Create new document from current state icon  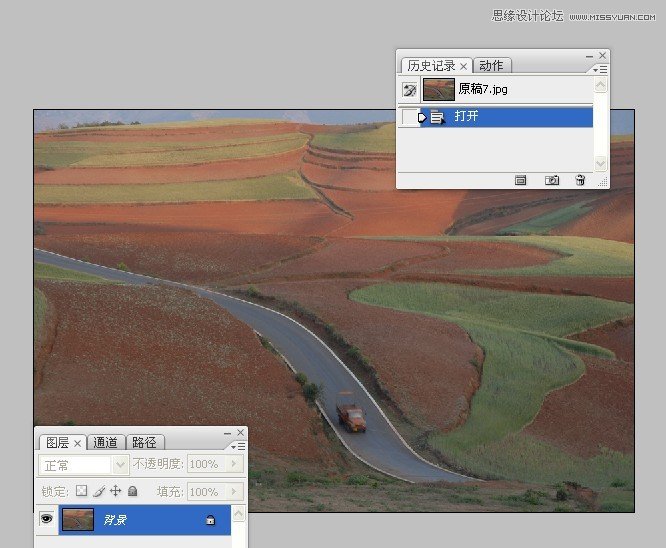point(520,181)
